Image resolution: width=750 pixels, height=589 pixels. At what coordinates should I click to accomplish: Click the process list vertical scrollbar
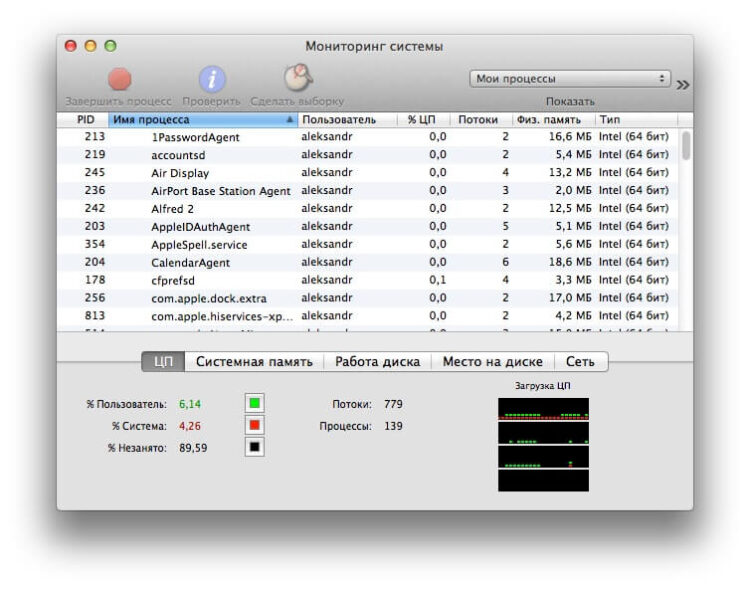tap(686, 146)
